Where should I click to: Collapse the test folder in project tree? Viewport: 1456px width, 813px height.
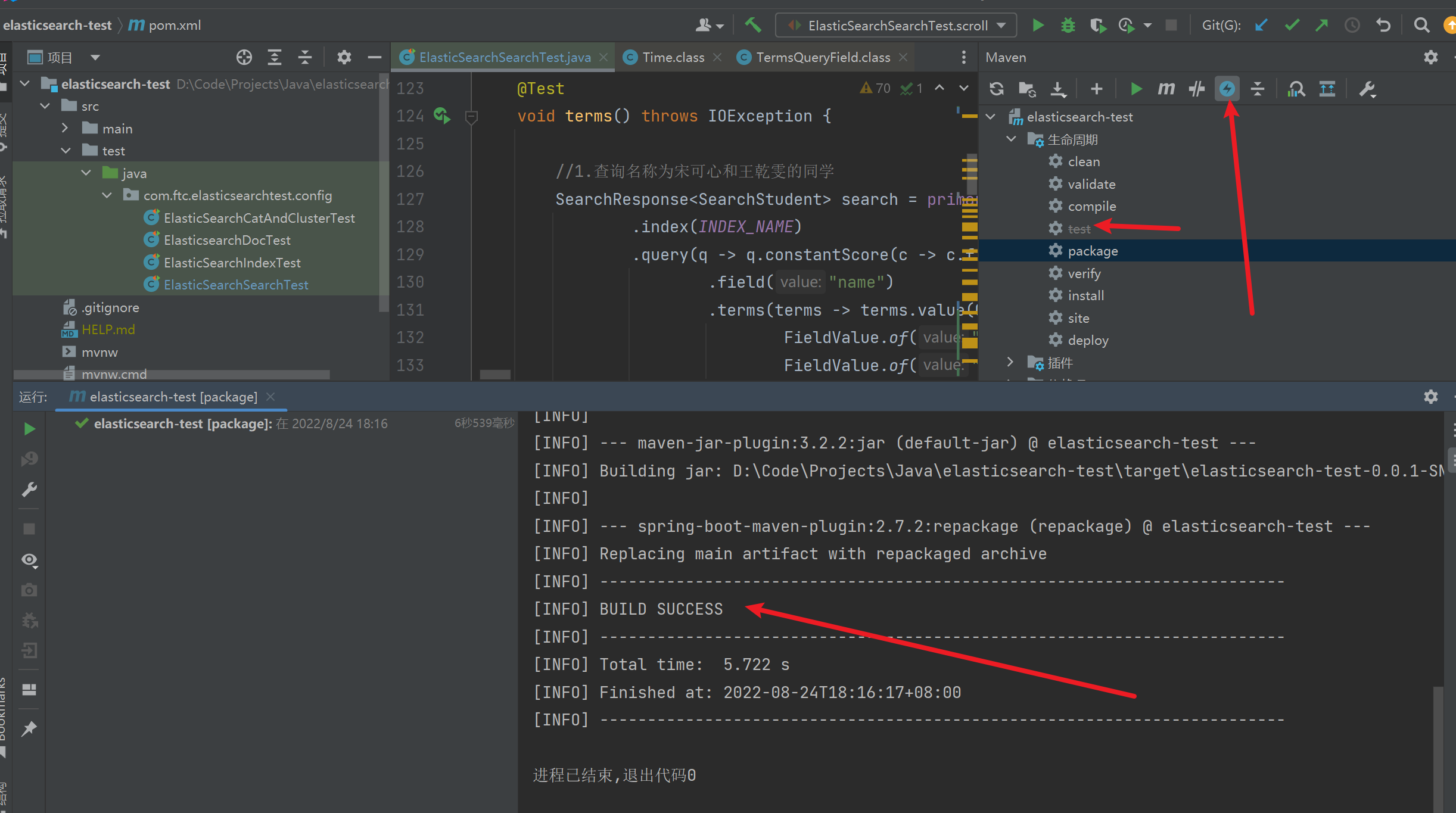click(x=66, y=151)
